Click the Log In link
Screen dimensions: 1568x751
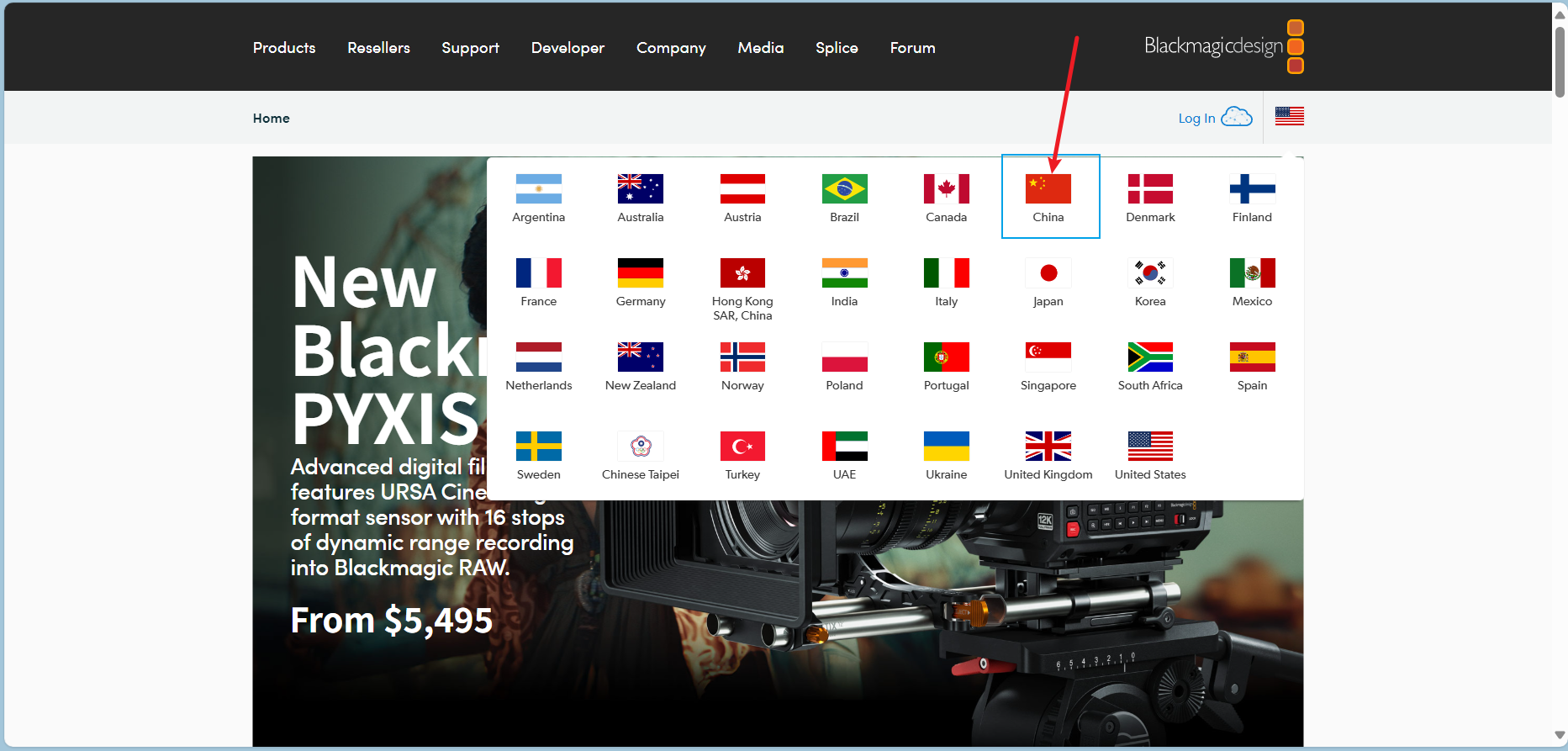pyautogui.click(x=1196, y=119)
